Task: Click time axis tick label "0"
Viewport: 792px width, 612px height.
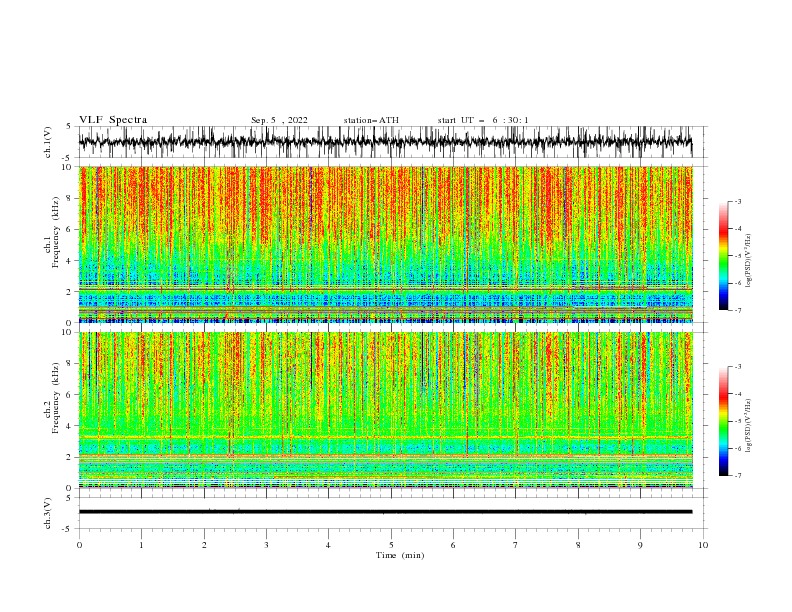Action: (x=79, y=545)
